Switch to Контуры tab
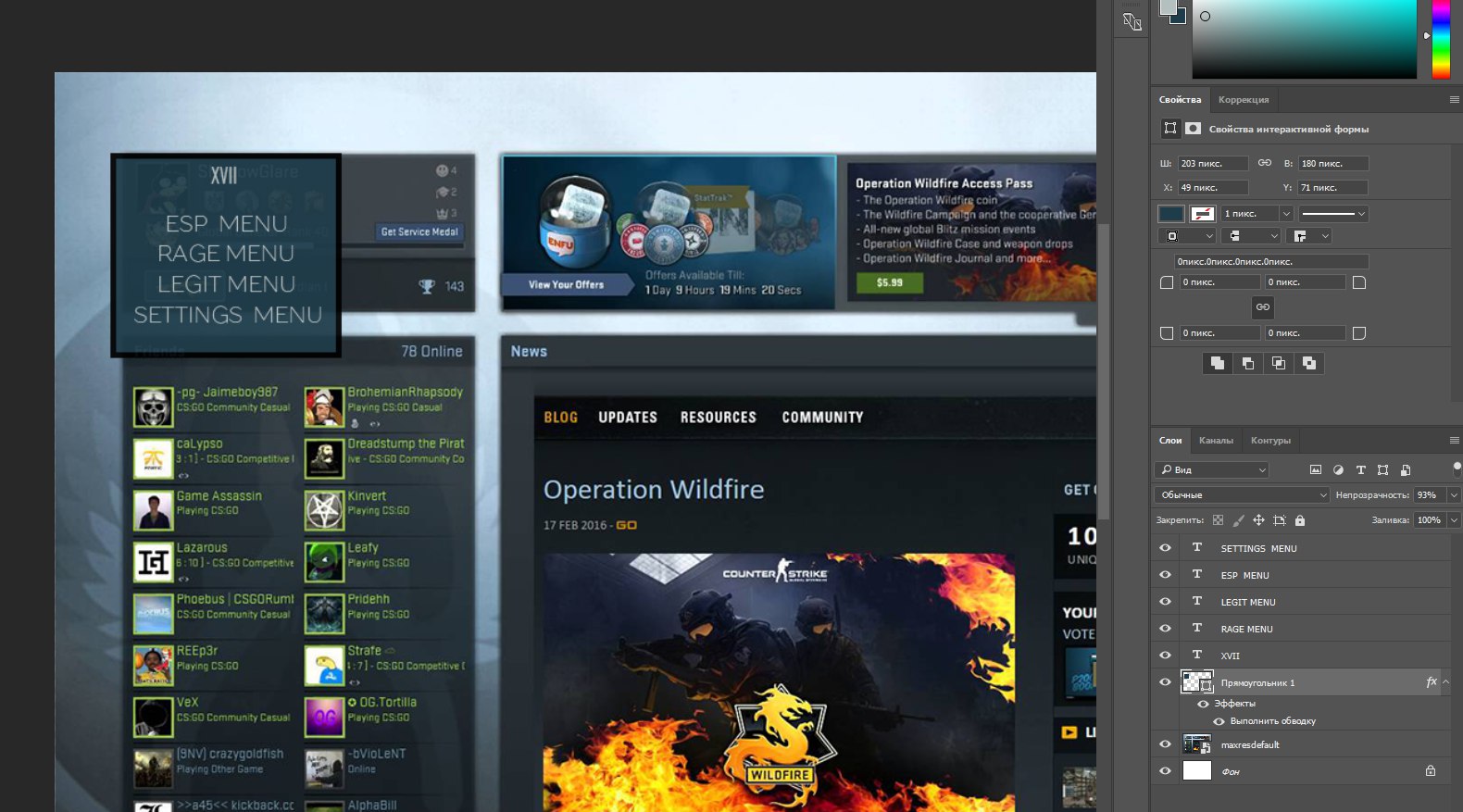The image size is (1463, 812). (1270, 440)
